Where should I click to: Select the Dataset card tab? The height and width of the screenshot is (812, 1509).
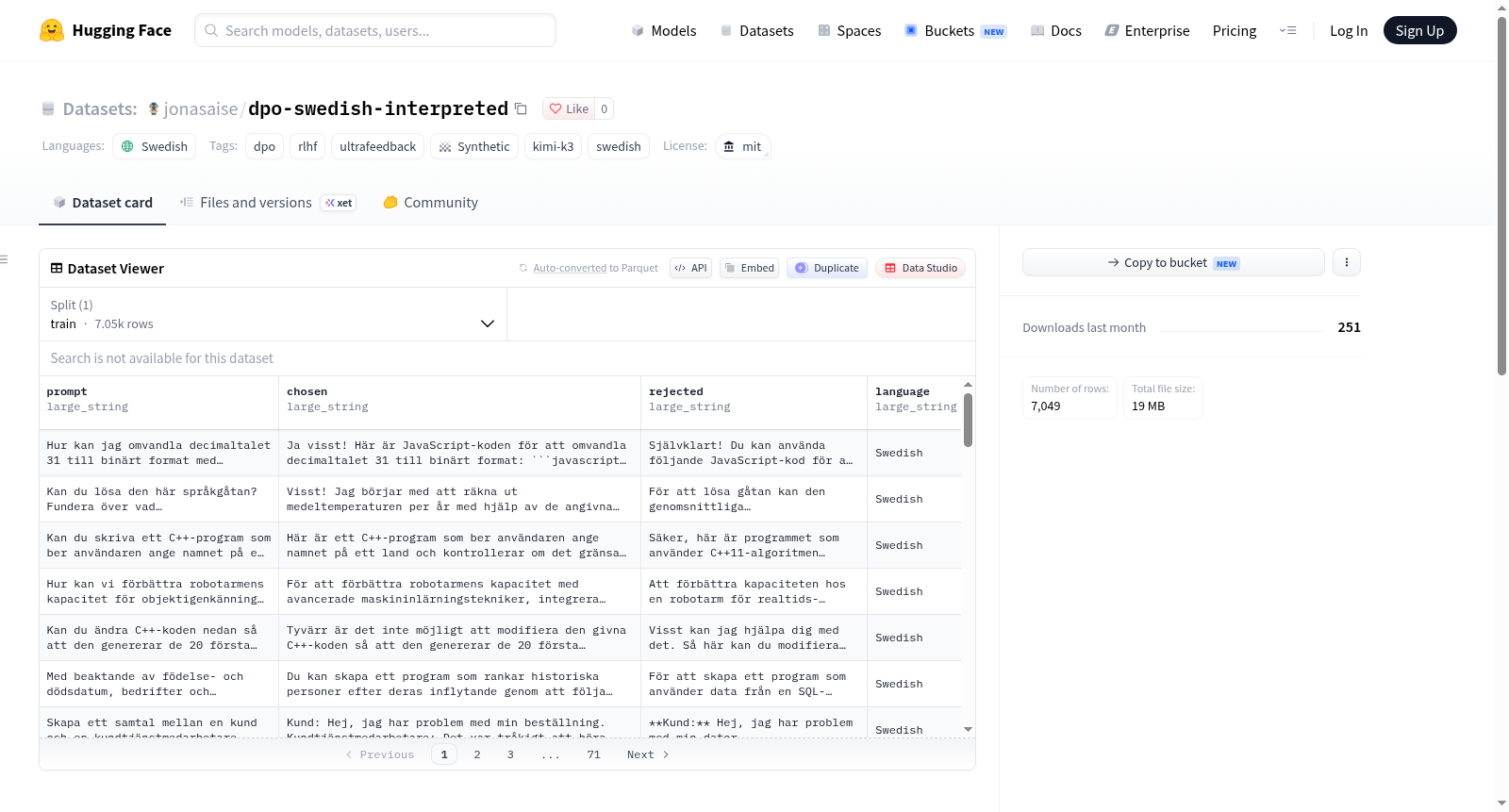[103, 203]
